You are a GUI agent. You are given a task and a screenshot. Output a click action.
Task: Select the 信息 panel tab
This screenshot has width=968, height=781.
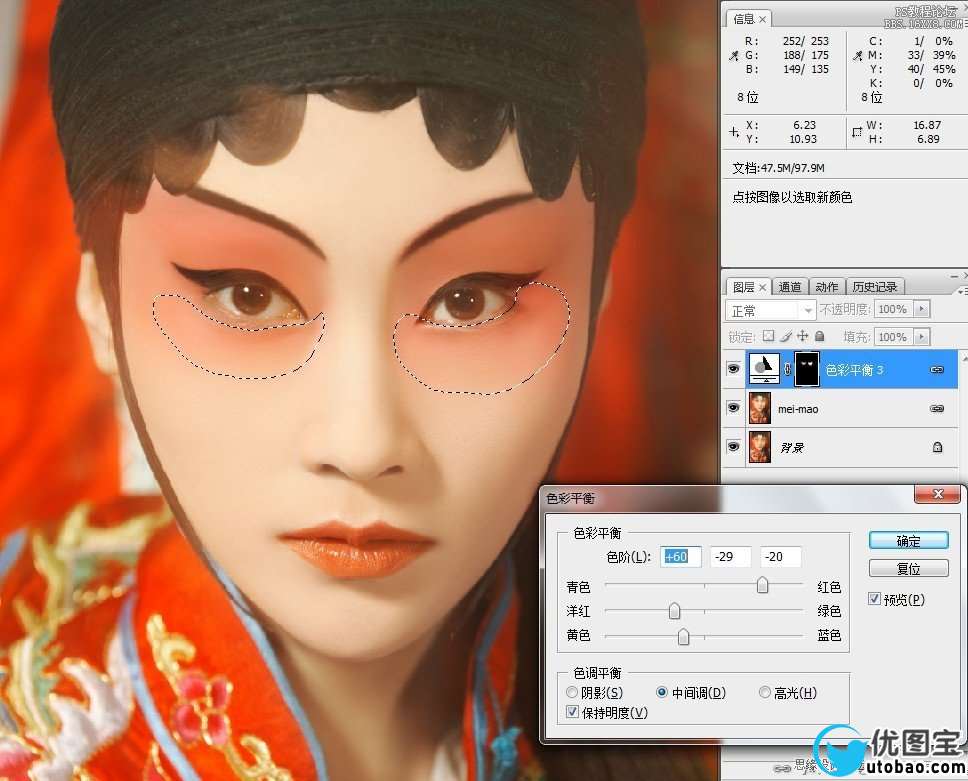pos(743,19)
